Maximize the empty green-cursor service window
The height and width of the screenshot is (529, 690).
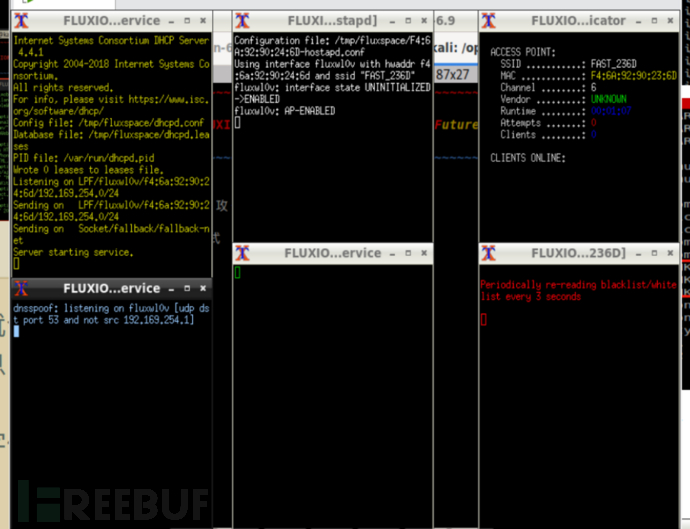[408, 253]
